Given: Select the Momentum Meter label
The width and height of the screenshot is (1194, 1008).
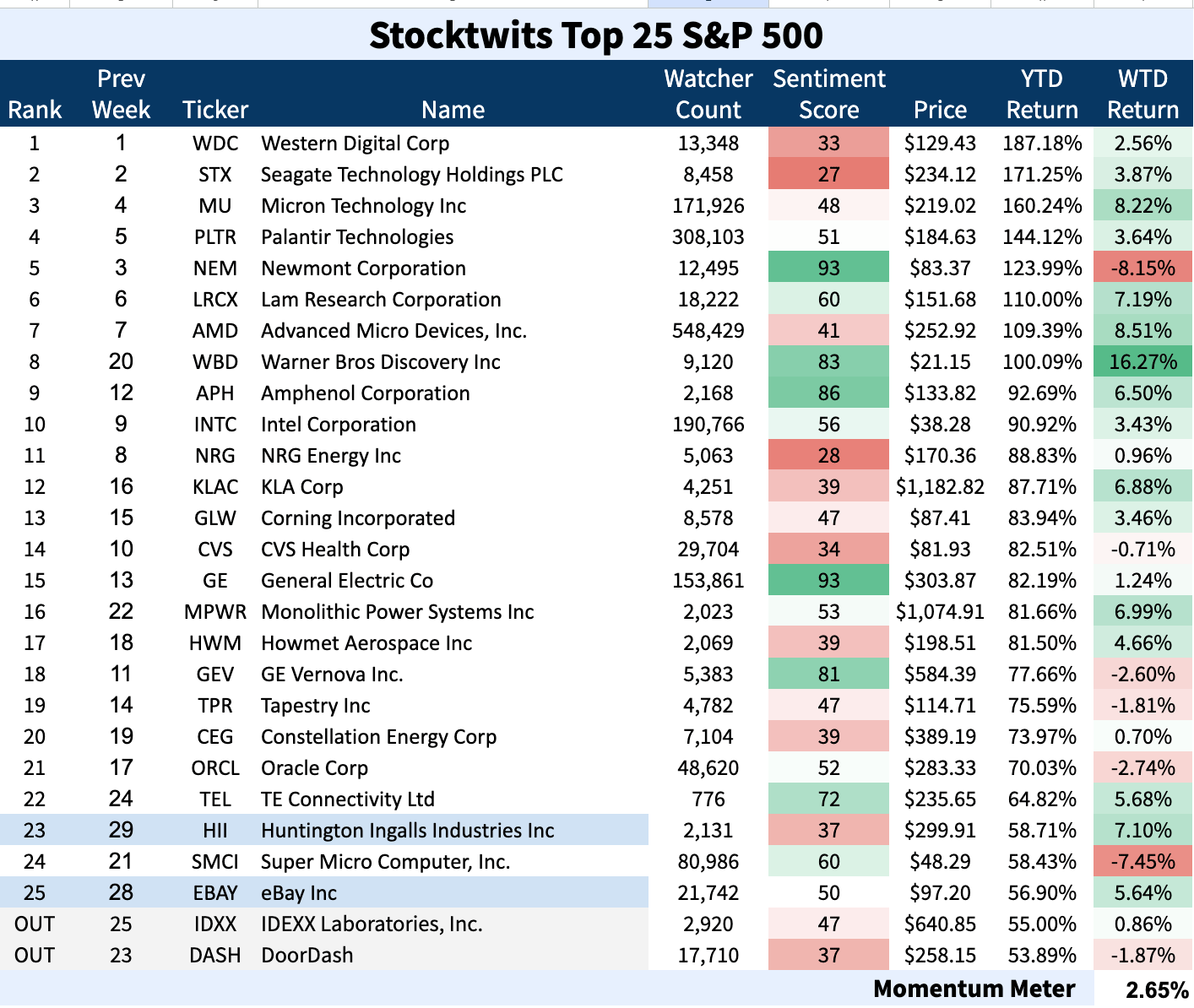Looking at the screenshot, I should (x=974, y=989).
